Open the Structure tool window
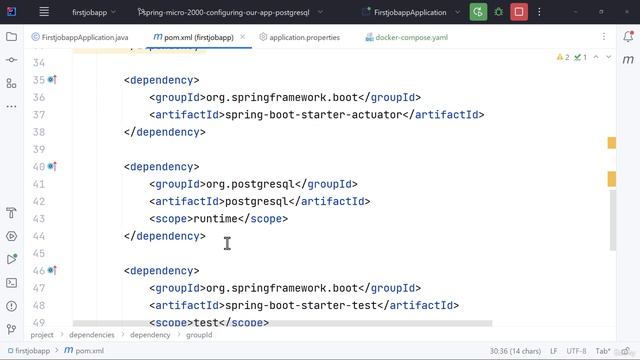Image resolution: width=640 pixels, height=360 pixels. tap(11, 83)
